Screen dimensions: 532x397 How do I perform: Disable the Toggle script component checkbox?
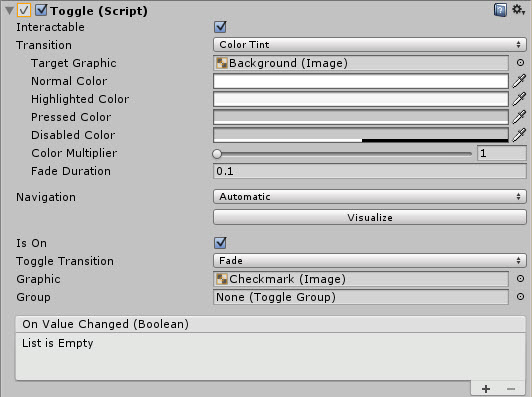[x=41, y=10]
